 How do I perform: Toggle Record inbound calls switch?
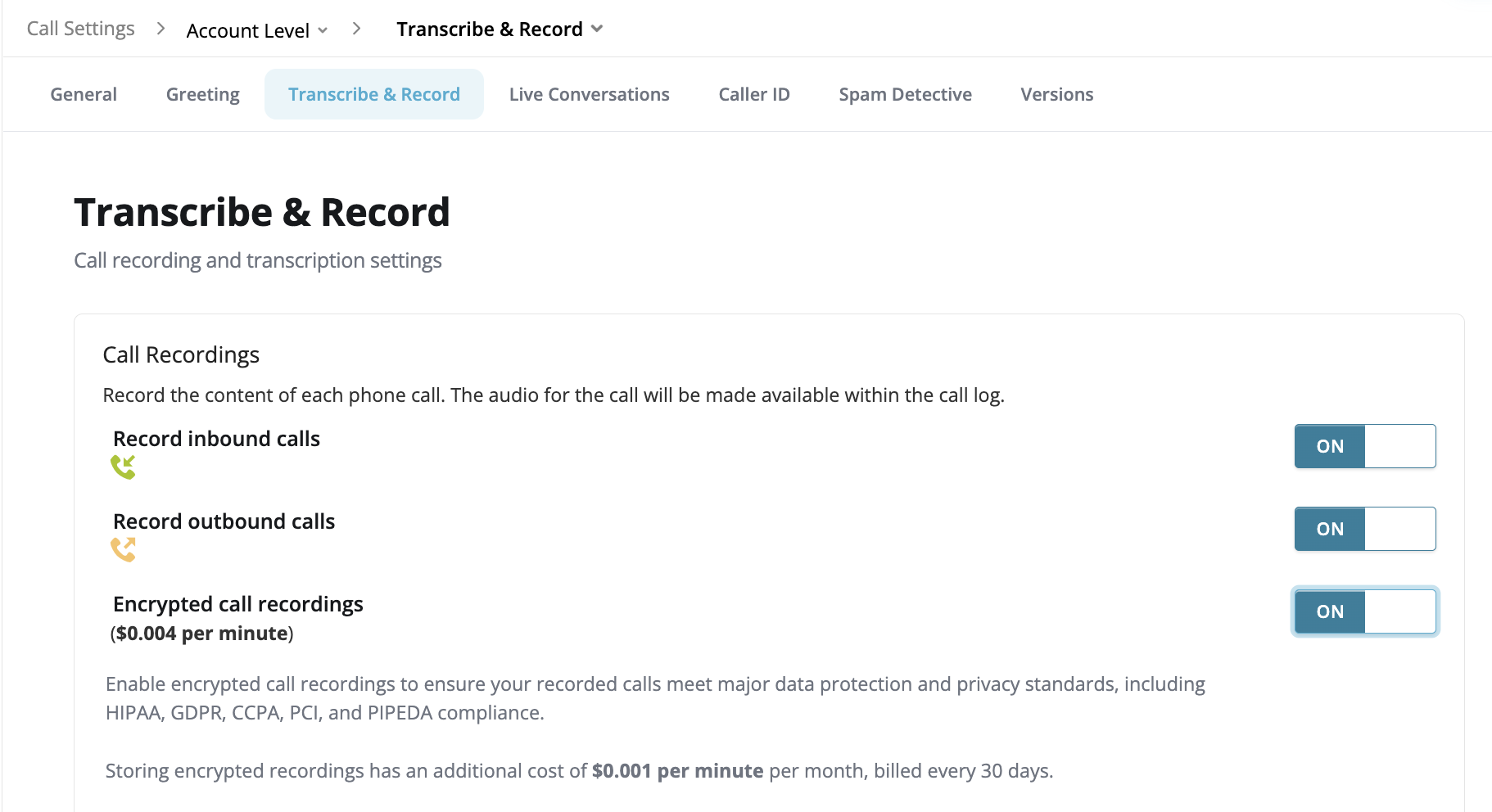coord(1365,446)
